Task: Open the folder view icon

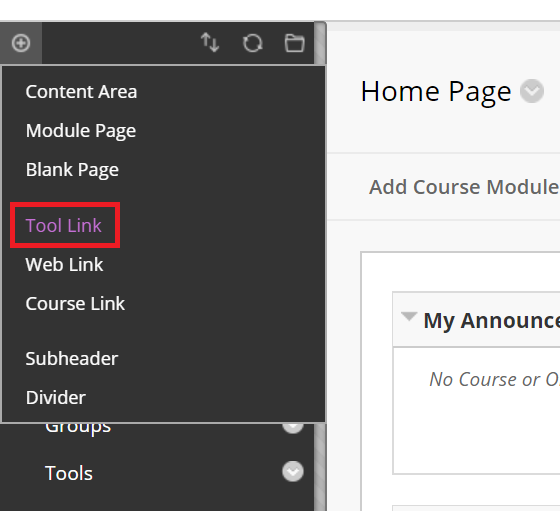Action: [295, 43]
